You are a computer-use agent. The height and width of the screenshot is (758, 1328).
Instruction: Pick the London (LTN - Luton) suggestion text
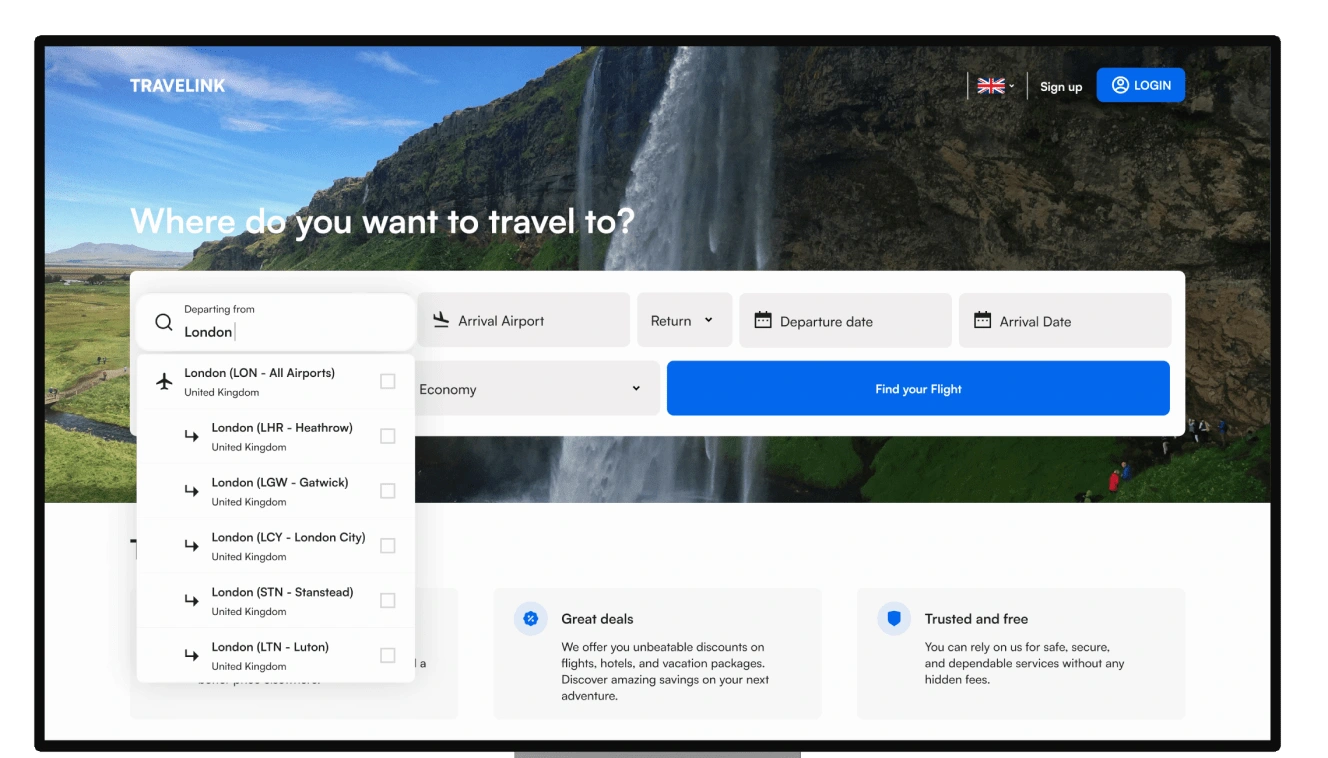pos(270,648)
